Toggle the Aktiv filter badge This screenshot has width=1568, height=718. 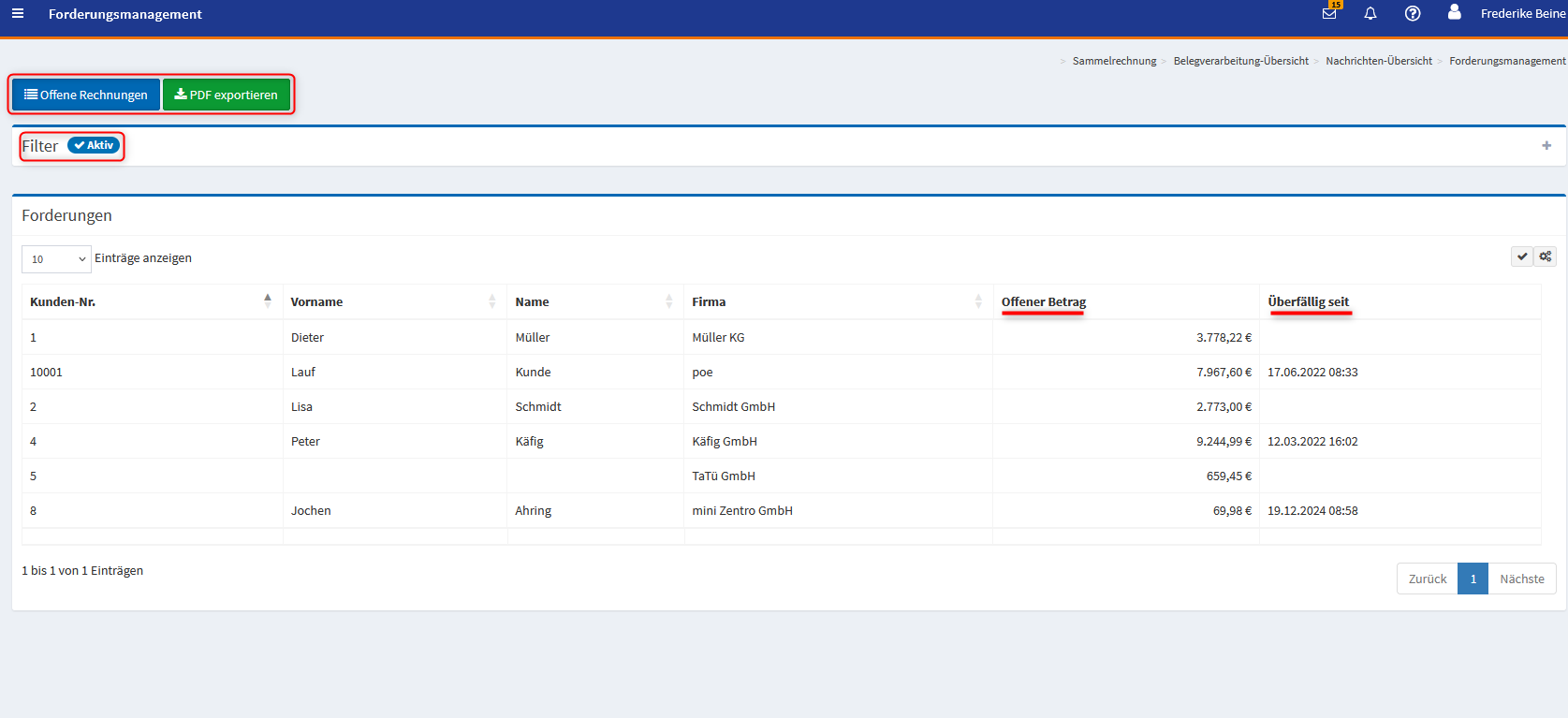[x=94, y=146]
